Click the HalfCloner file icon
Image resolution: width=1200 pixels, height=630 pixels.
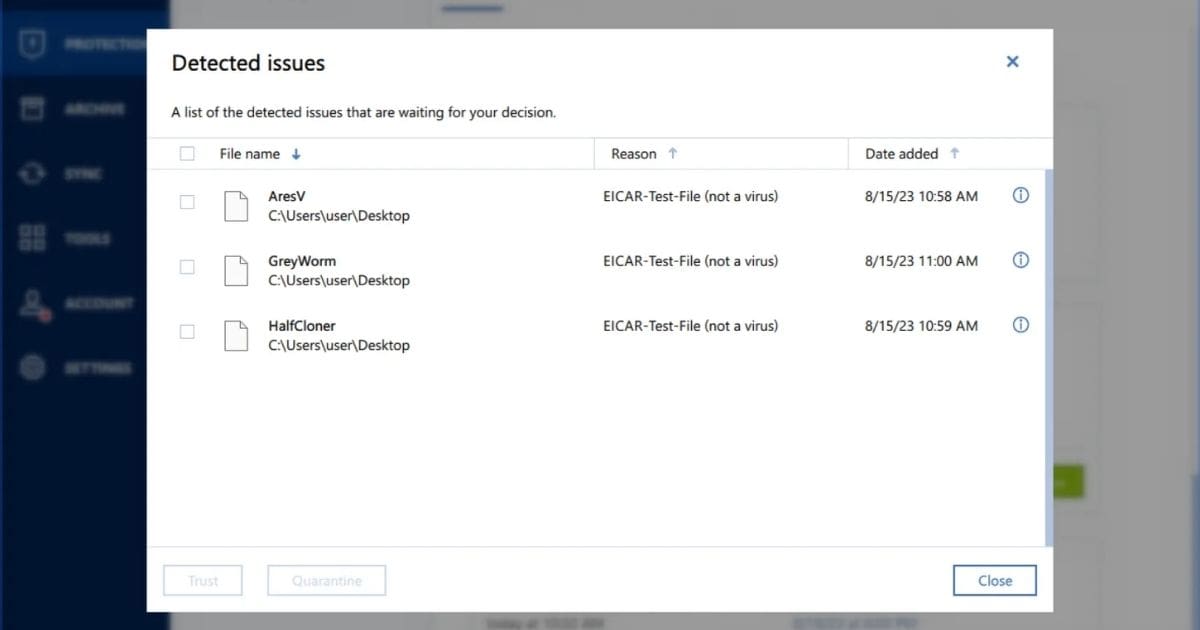236,336
